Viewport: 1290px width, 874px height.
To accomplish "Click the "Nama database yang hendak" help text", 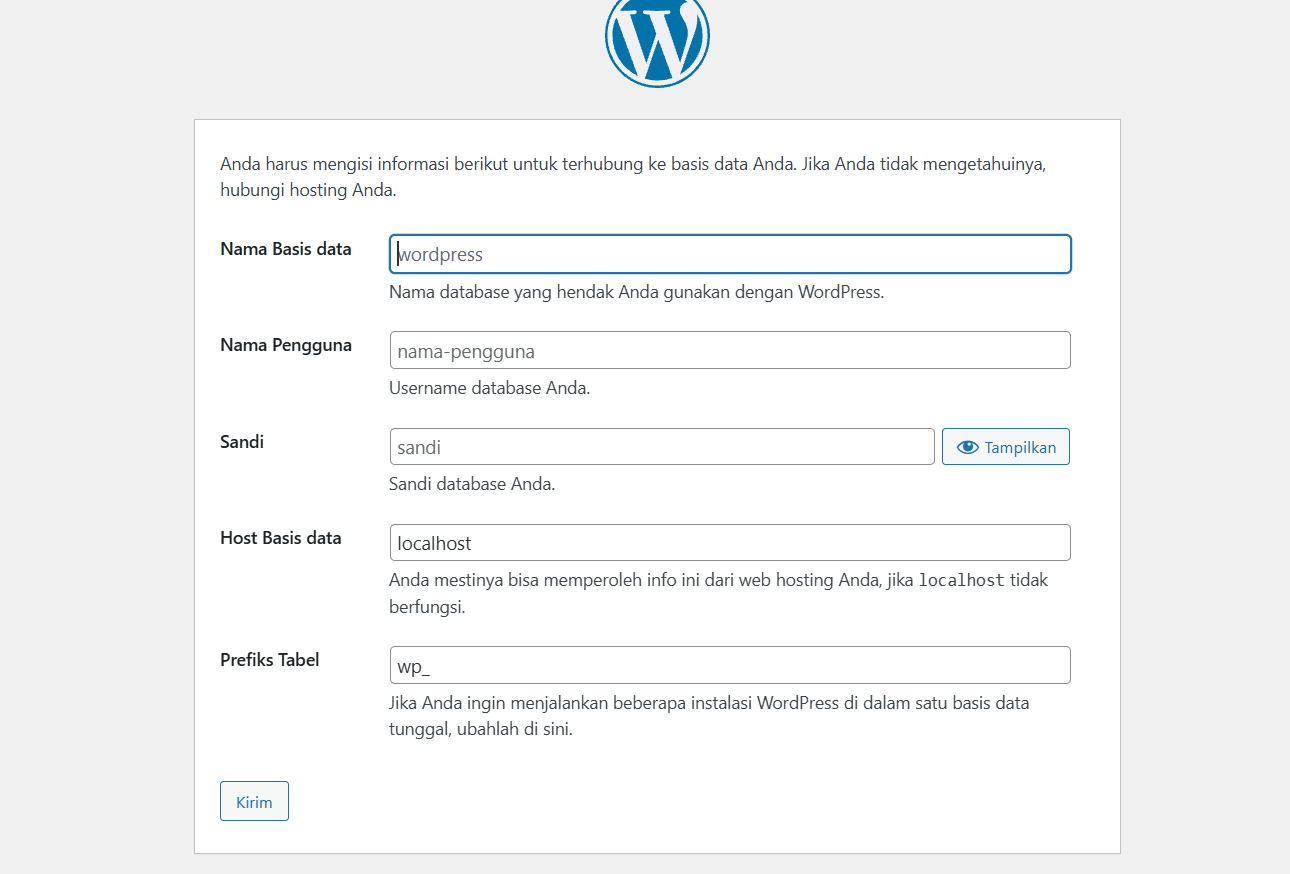I will click(x=636, y=293).
